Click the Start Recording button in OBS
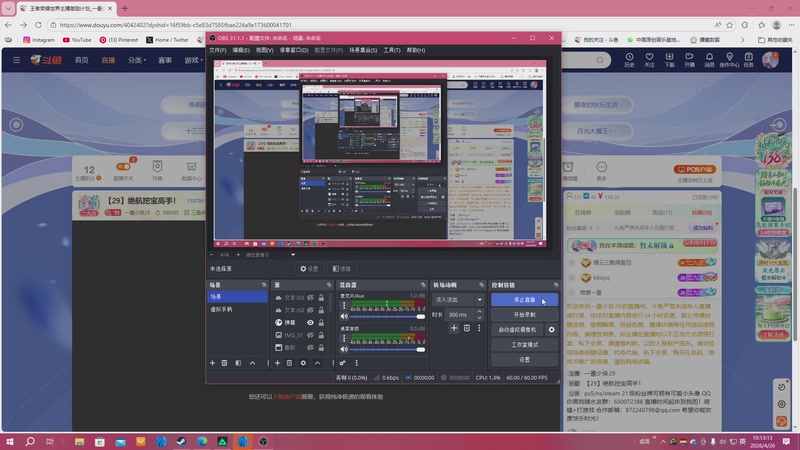The height and width of the screenshot is (450, 800). (524, 314)
